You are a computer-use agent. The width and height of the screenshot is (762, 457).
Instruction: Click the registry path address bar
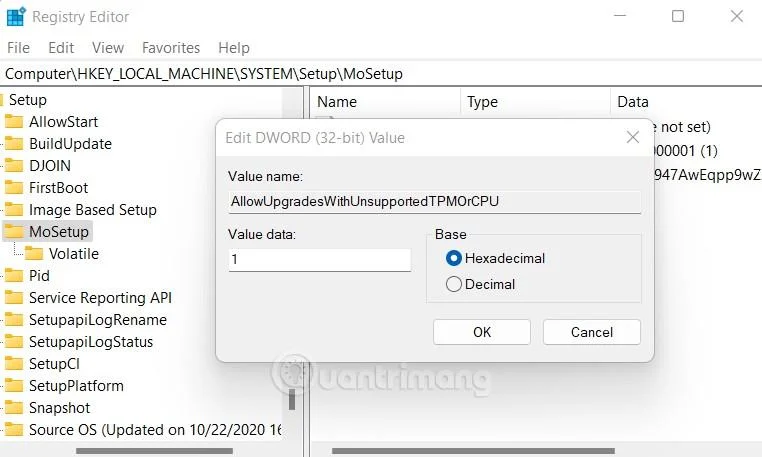tap(381, 74)
